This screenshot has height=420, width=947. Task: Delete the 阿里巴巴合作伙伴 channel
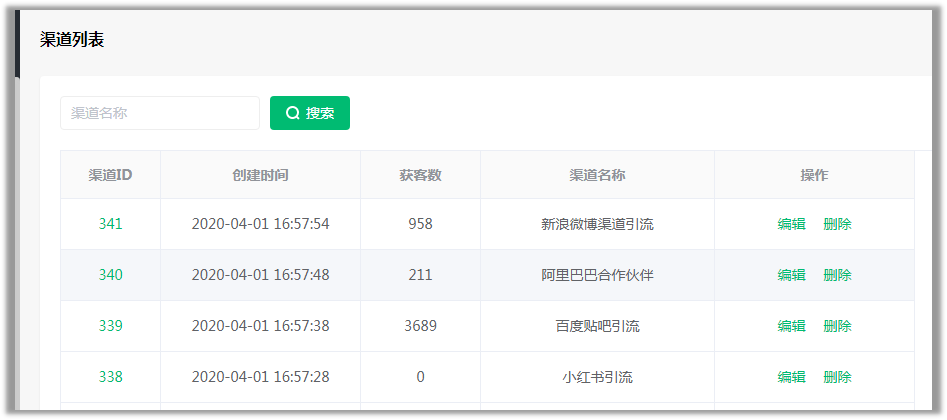coord(838,275)
